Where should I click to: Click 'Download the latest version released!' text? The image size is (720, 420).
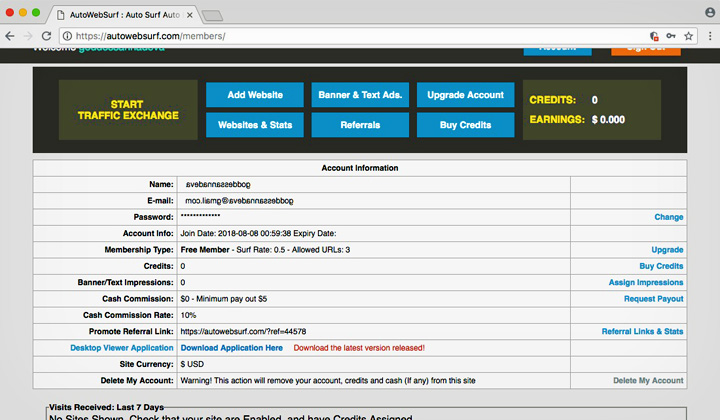(359, 348)
